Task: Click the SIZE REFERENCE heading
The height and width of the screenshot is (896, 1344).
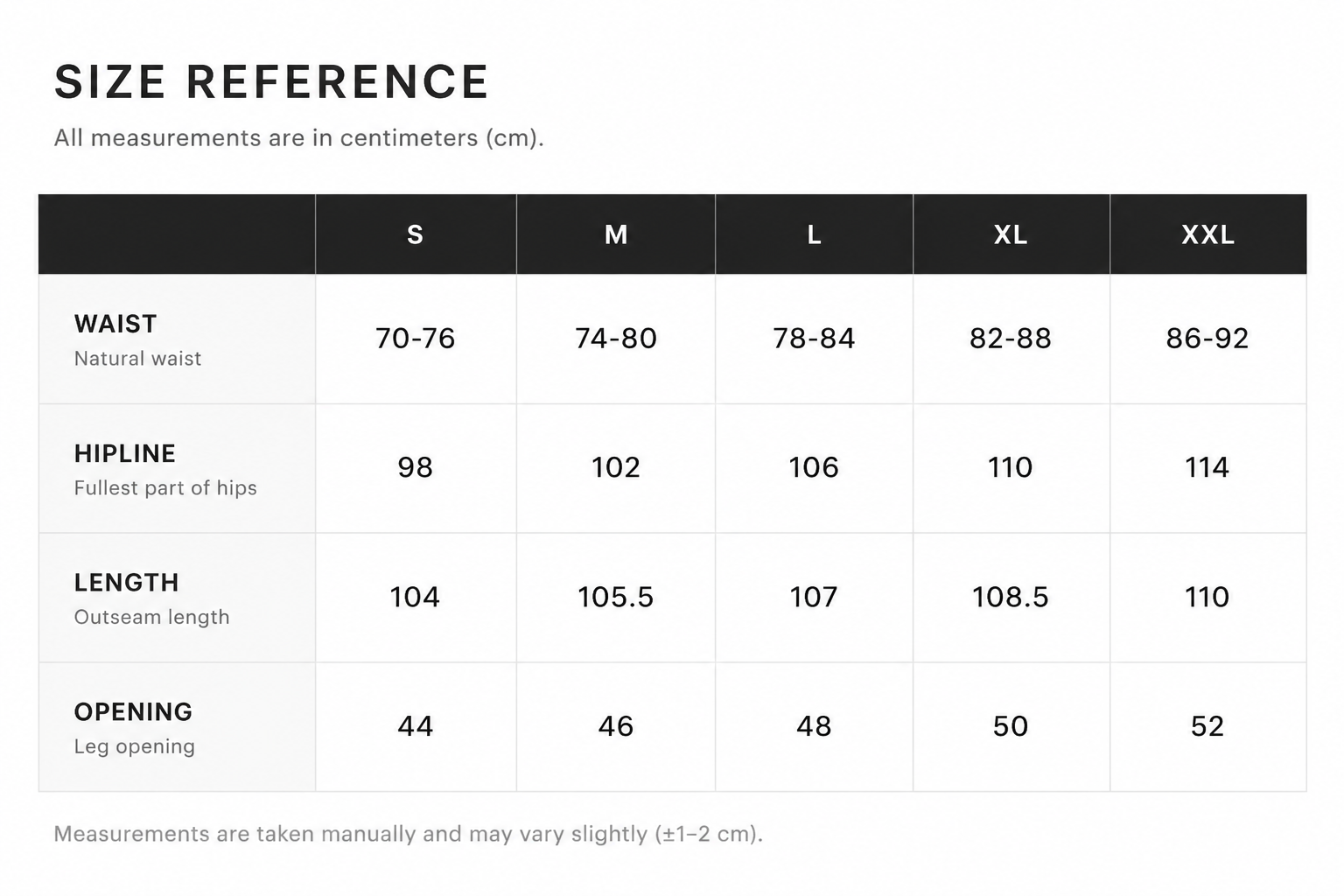Action: click(x=271, y=82)
